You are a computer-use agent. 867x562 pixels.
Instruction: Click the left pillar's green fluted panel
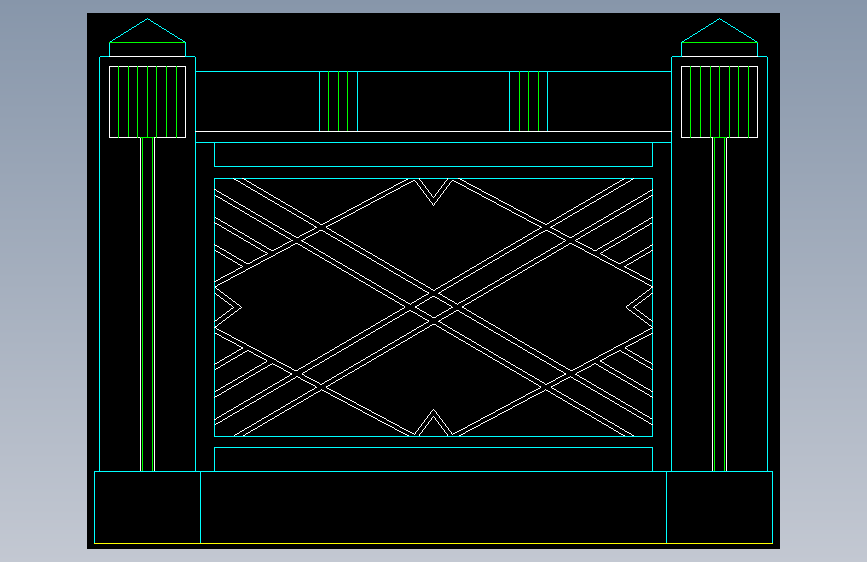click(x=148, y=102)
